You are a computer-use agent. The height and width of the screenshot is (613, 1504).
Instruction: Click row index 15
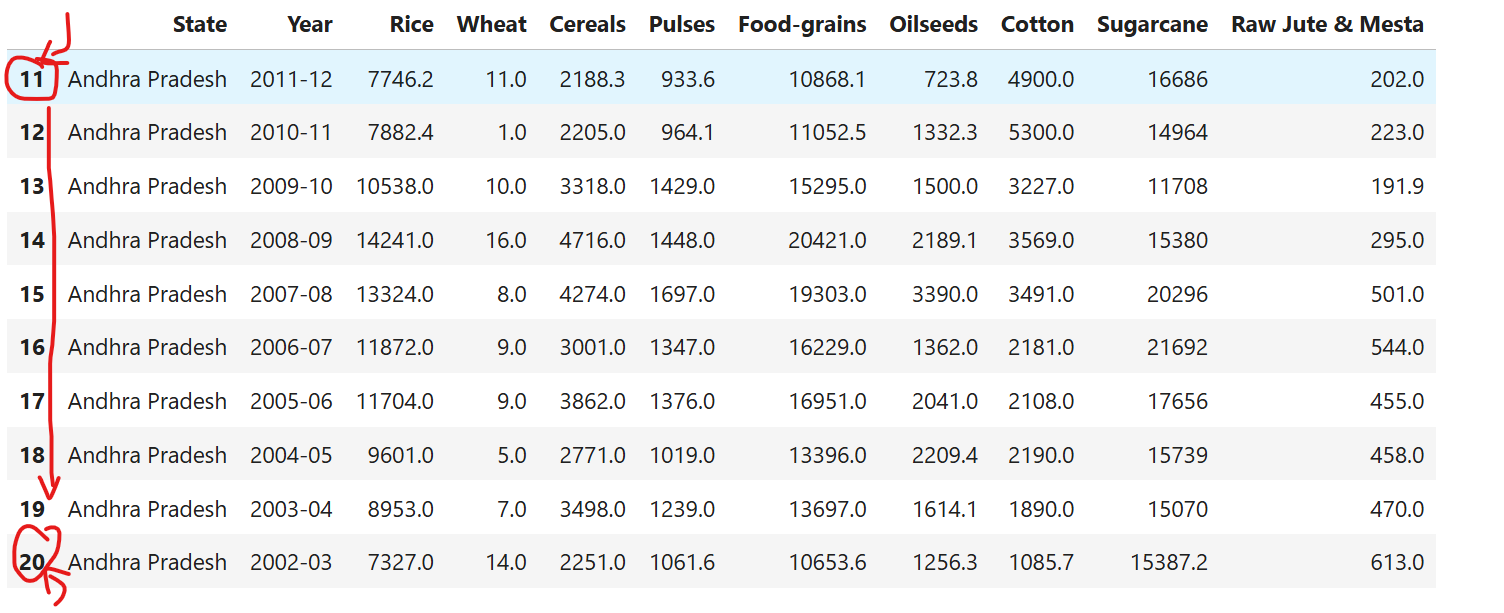pyautogui.click(x=32, y=294)
